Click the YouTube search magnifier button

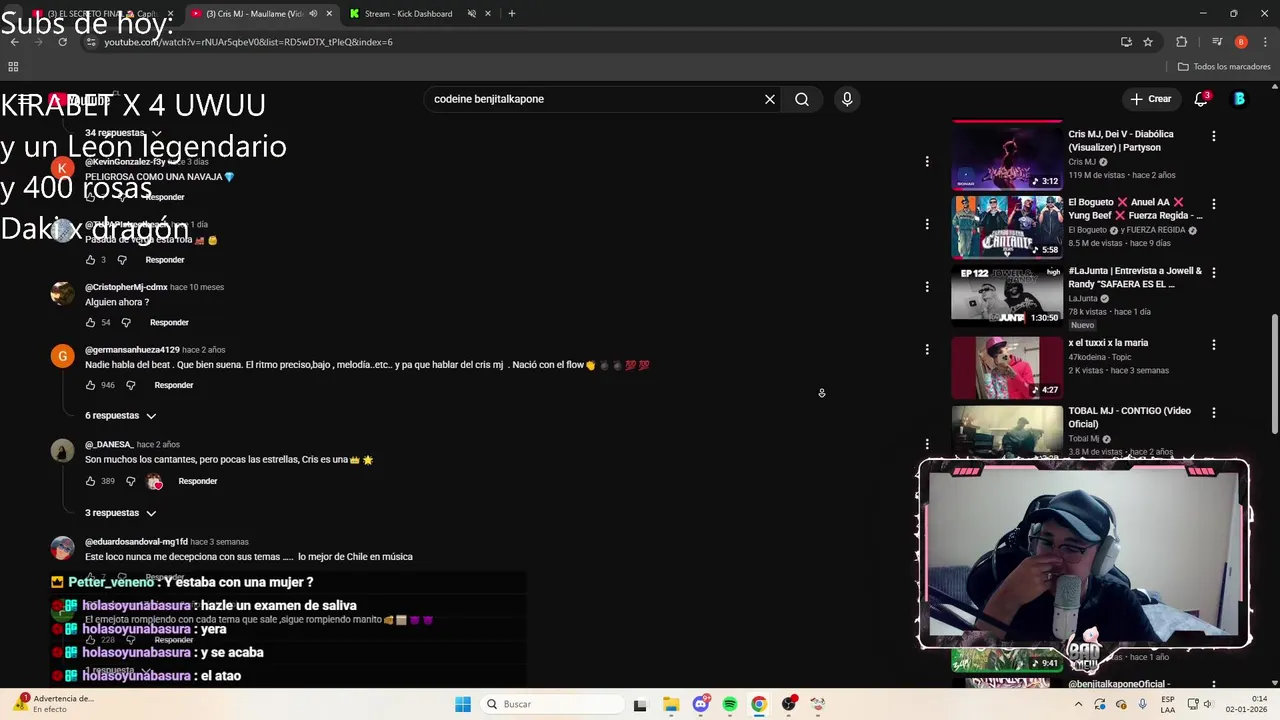tap(802, 99)
